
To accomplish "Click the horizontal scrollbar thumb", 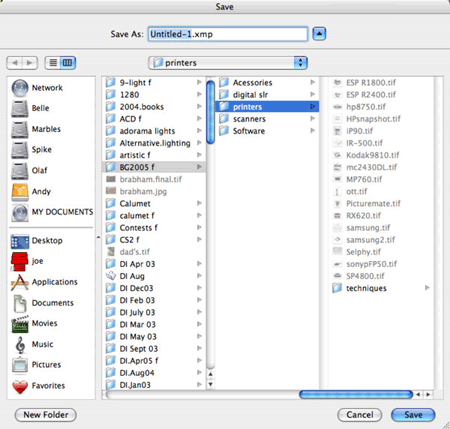I will pyautogui.click(x=356, y=395).
